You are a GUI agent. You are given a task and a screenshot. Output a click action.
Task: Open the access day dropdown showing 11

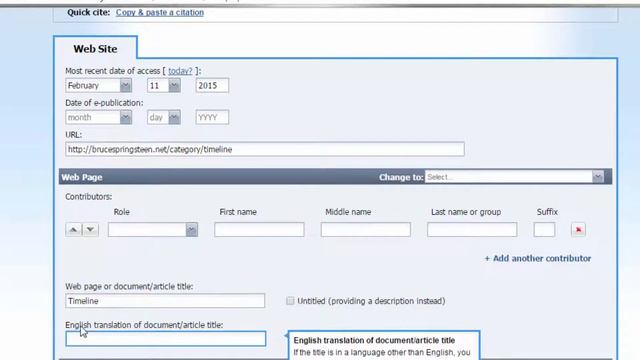coord(164,85)
